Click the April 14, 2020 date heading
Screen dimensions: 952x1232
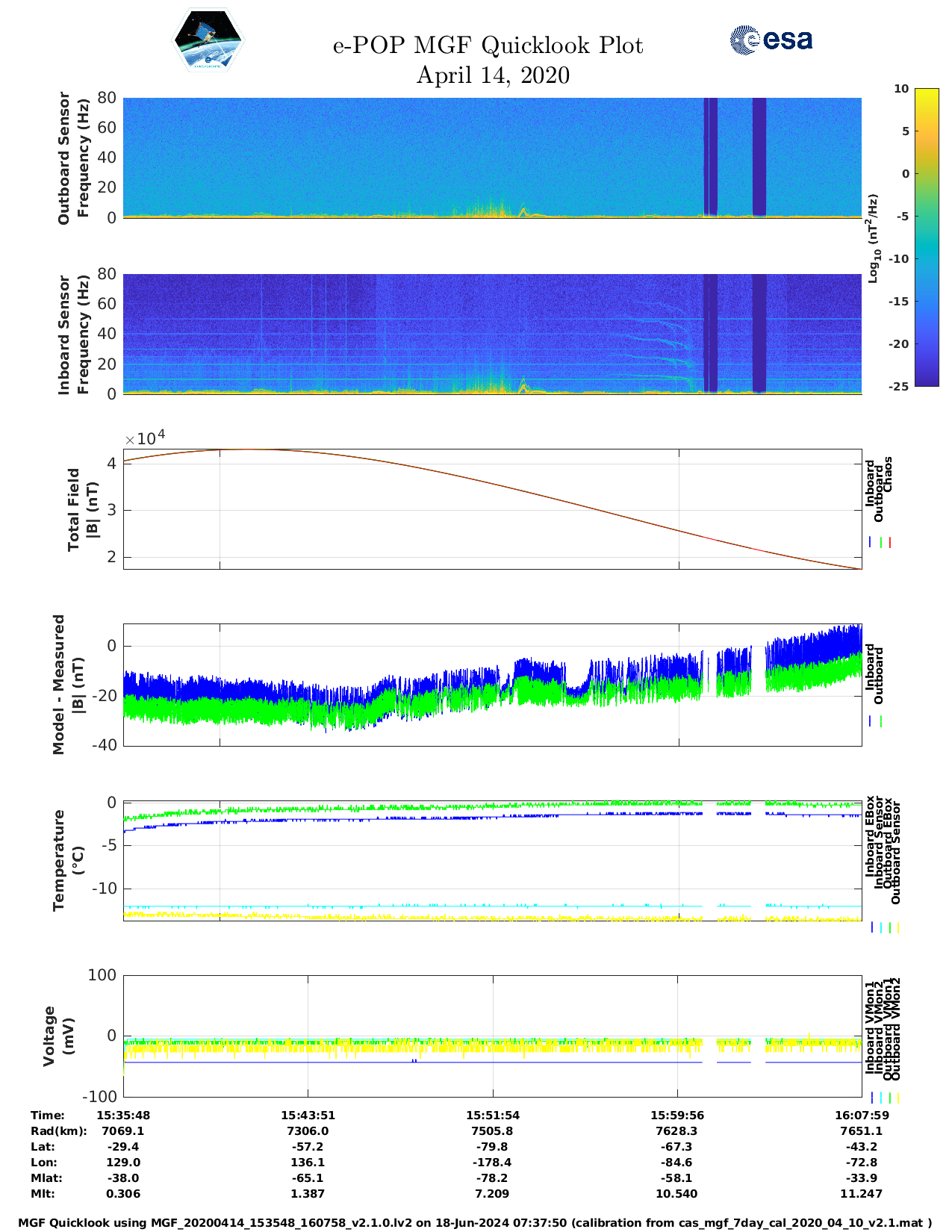click(492, 75)
